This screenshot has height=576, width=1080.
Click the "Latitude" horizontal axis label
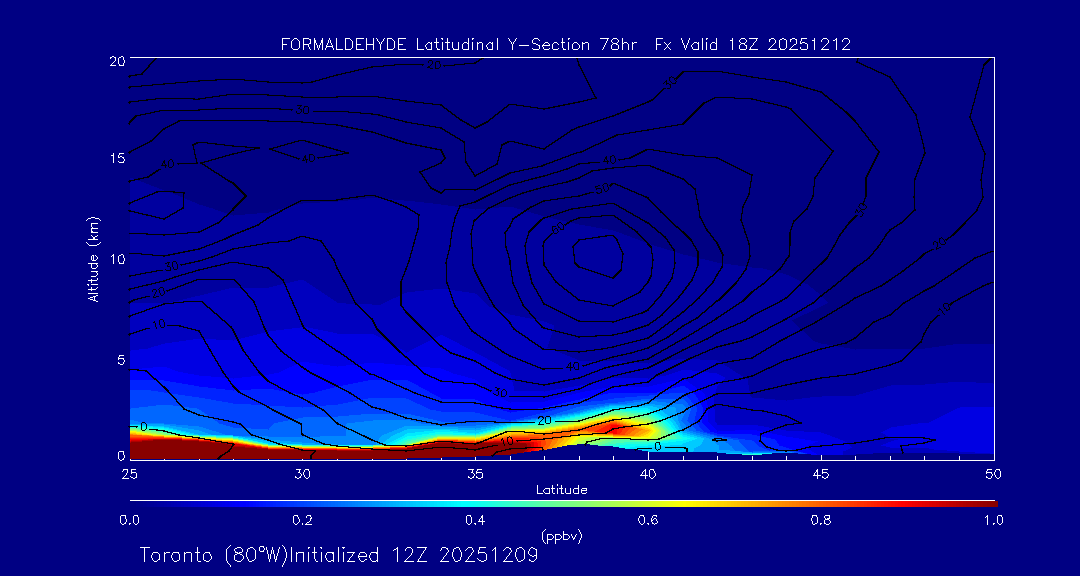pyautogui.click(x=561, y=489)
